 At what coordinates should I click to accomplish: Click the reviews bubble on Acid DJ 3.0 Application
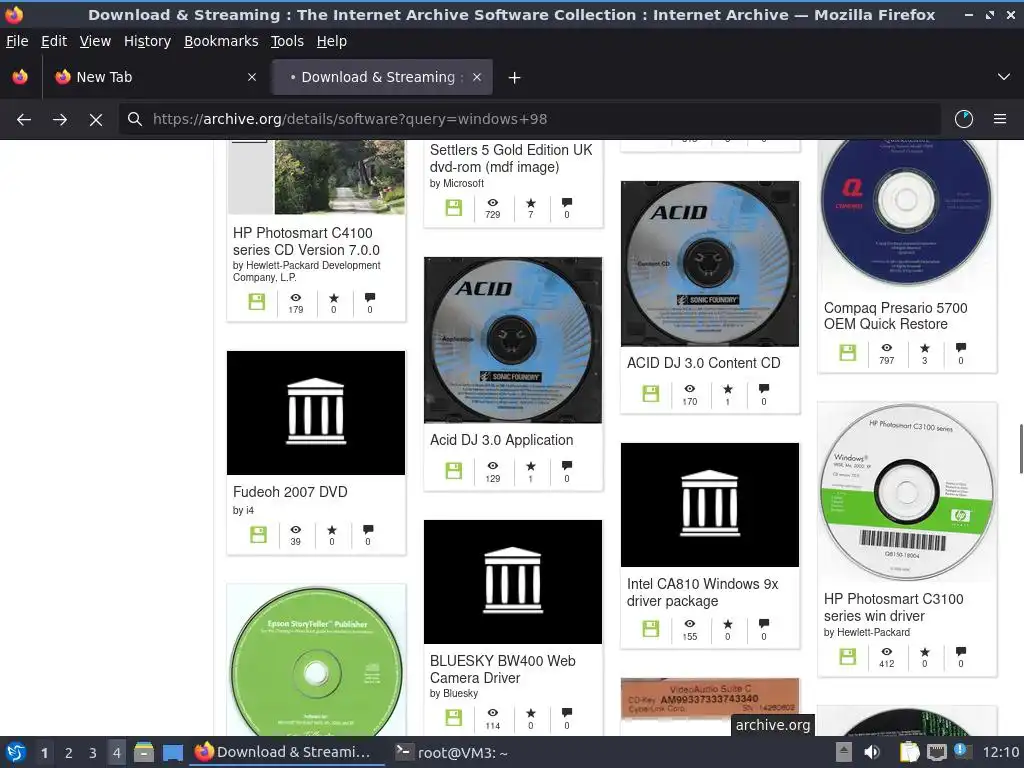[x=567, y=466]
